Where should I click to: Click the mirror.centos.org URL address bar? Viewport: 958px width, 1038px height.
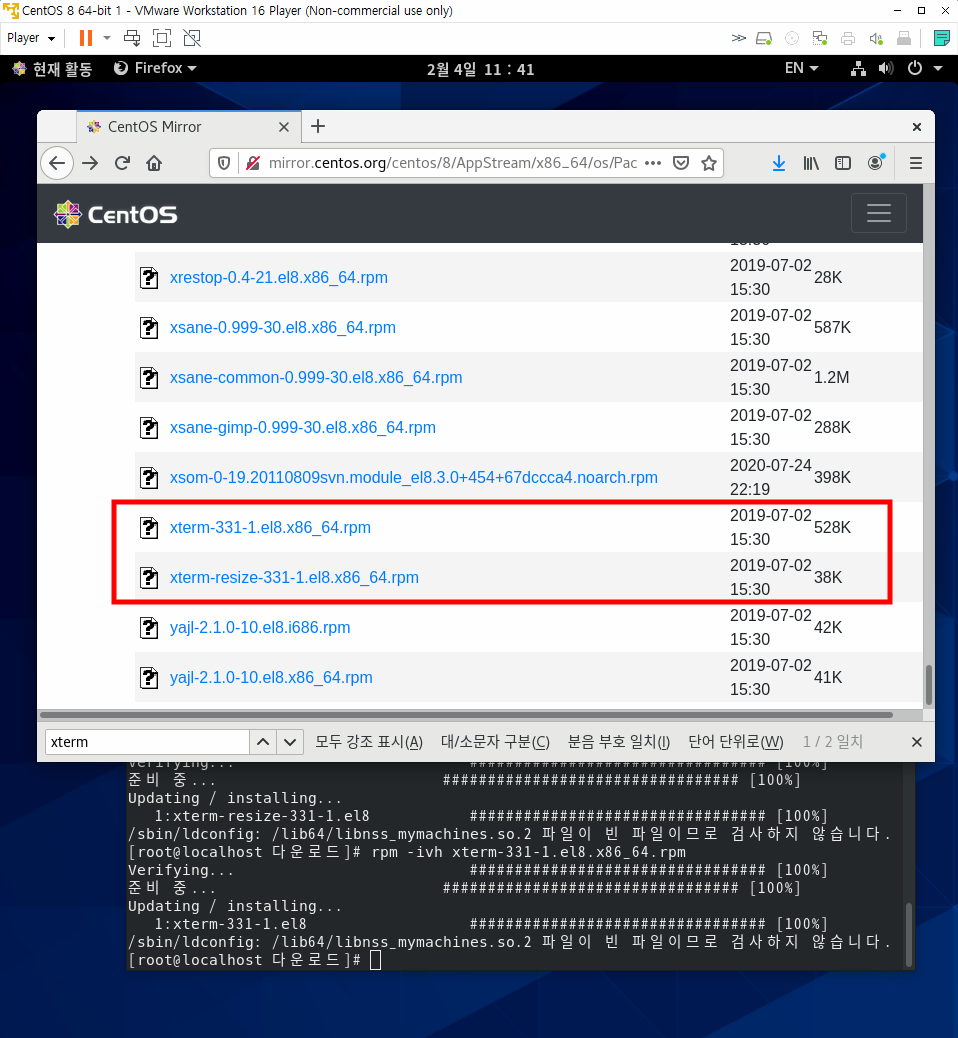click(x=453, y=163)
